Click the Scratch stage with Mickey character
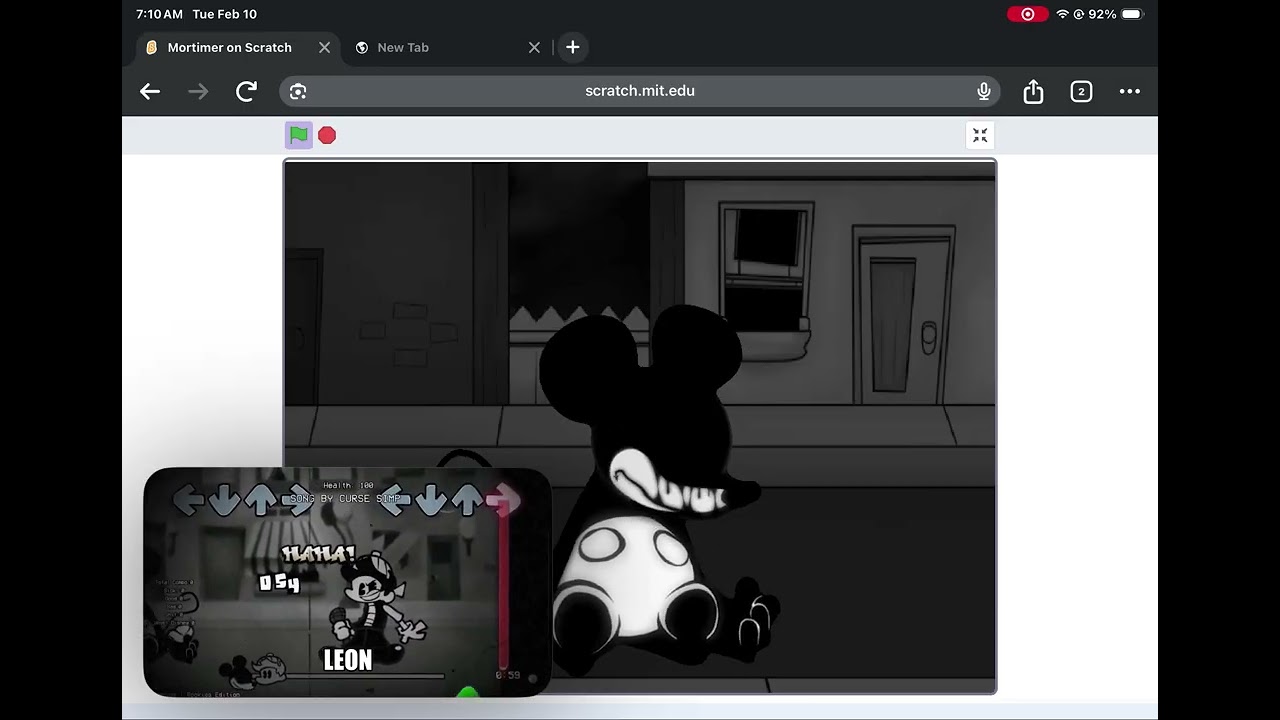 [x=640, y=426]
